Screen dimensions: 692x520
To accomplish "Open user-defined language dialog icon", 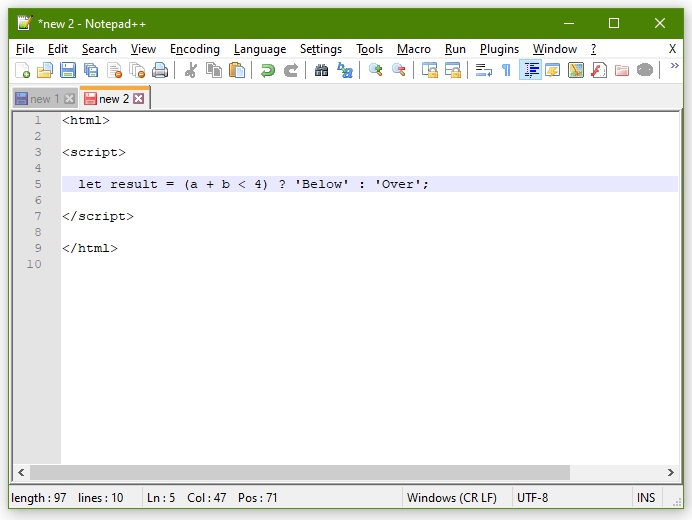I will click(553, 70).
